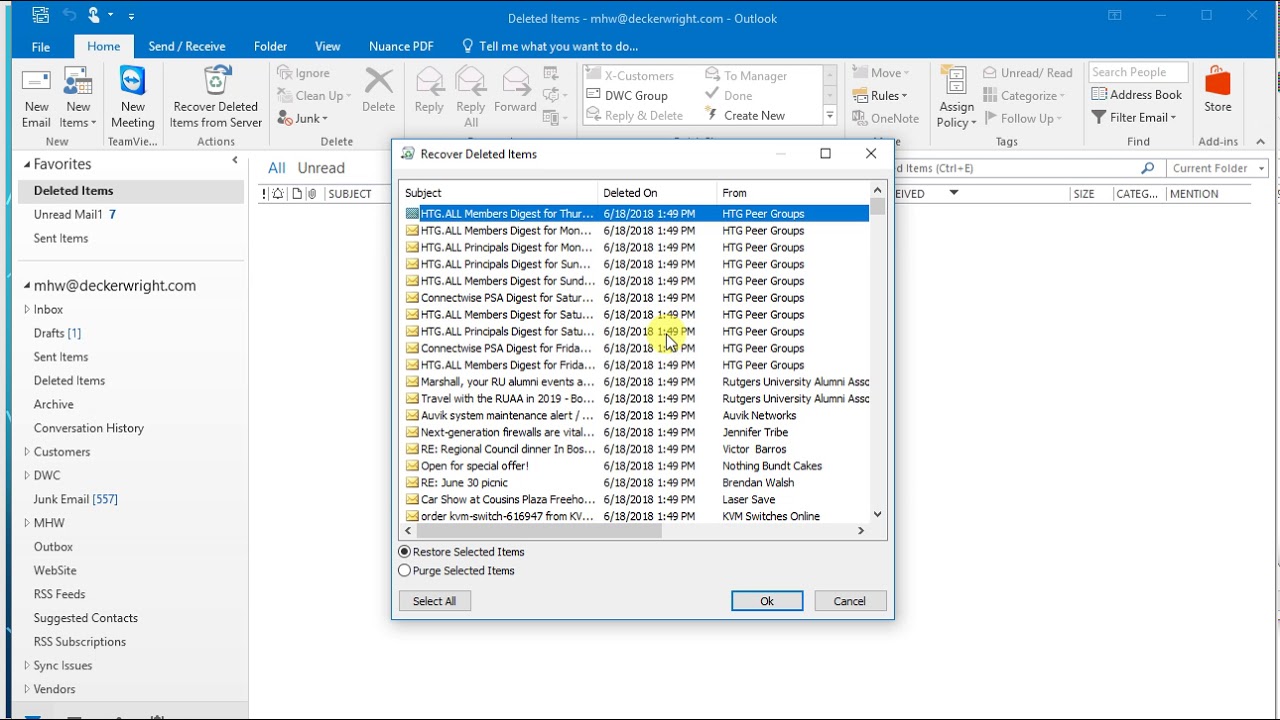
Task: Open the Junk dropdown
Action: click(x=303, y=118)
